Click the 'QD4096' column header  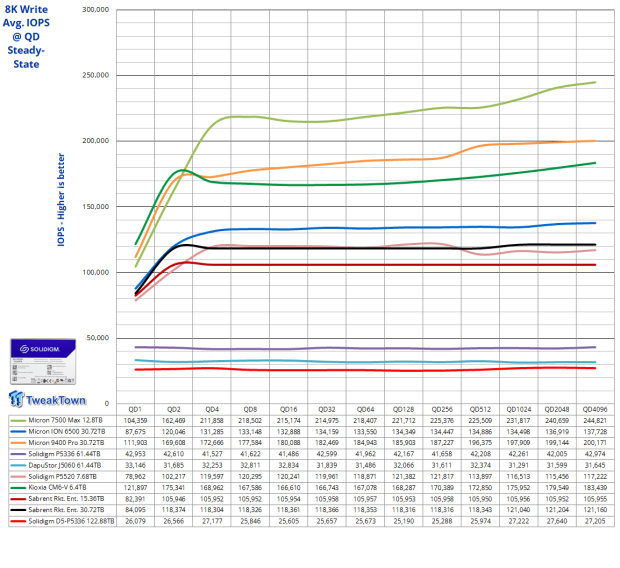[595, 409]
